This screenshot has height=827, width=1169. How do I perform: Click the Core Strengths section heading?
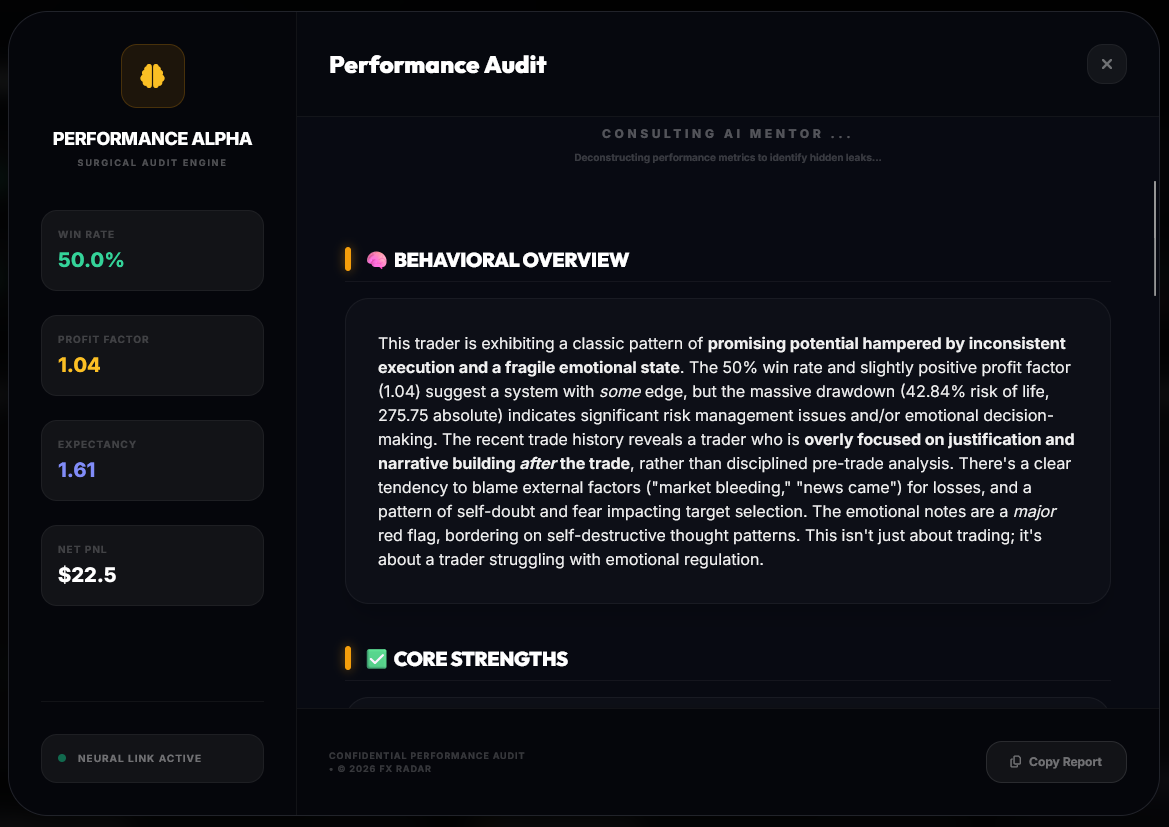[481, 659]
